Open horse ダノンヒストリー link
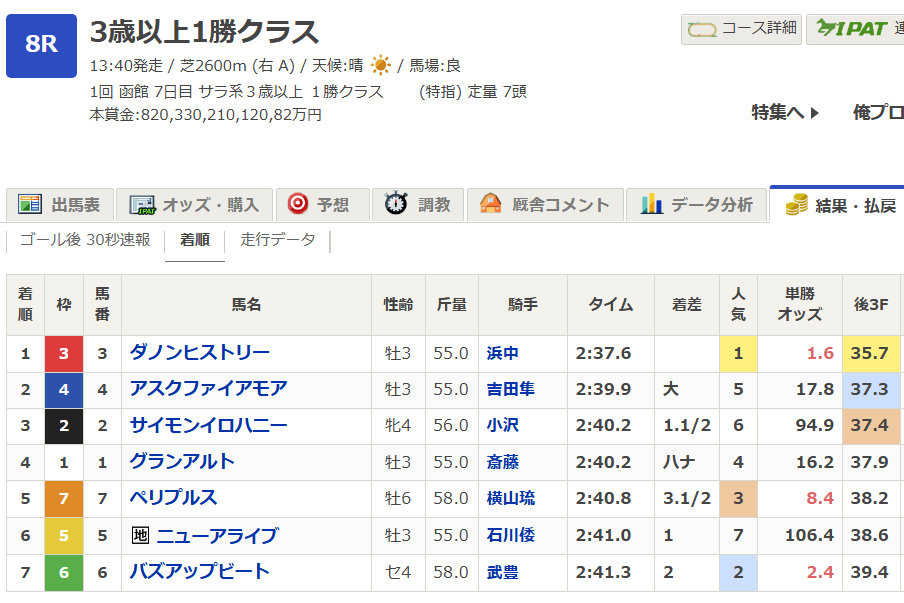The image size is (904, 603). point(199,352)
